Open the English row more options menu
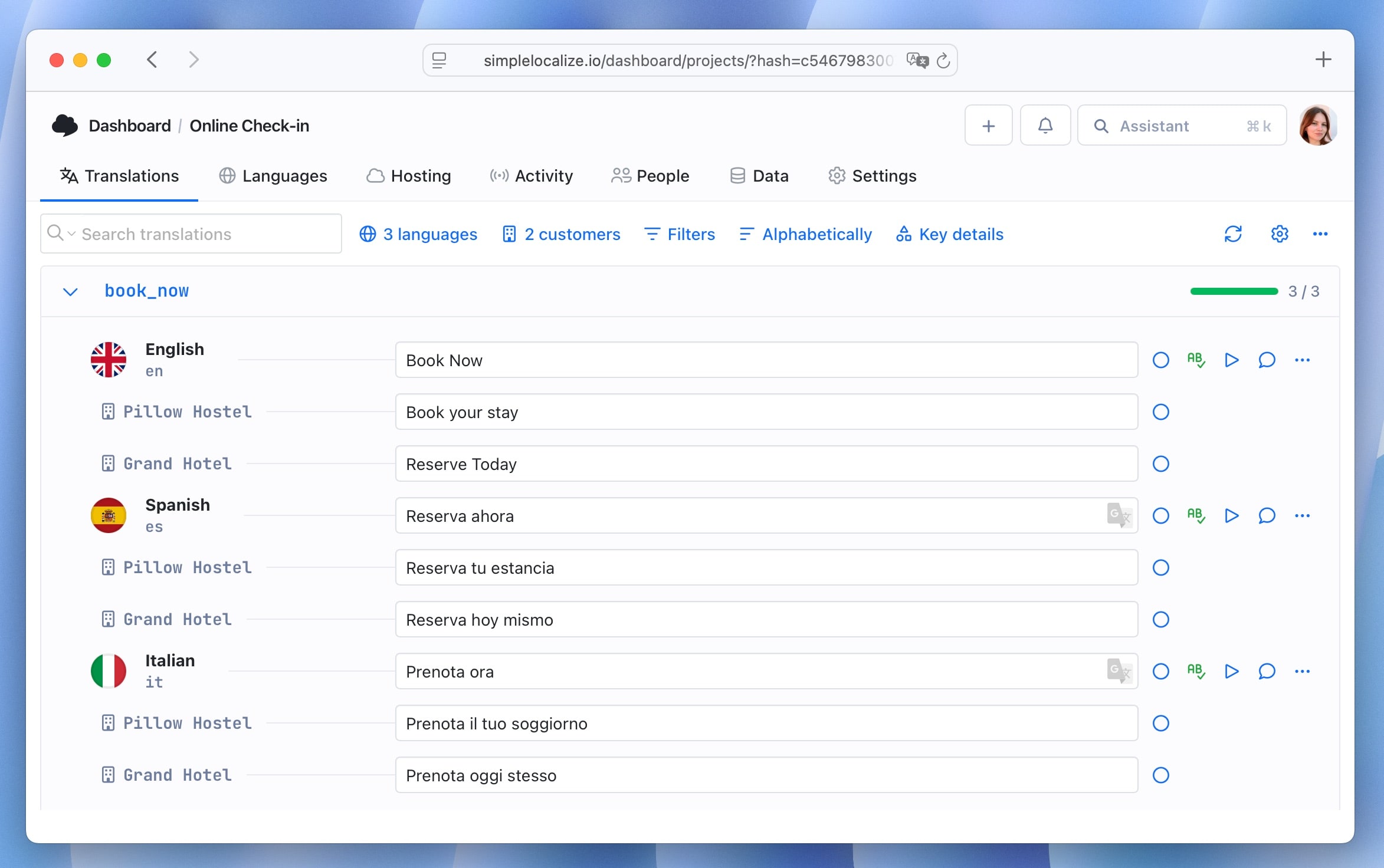The image size is (1384, 868). (1302, 360)
